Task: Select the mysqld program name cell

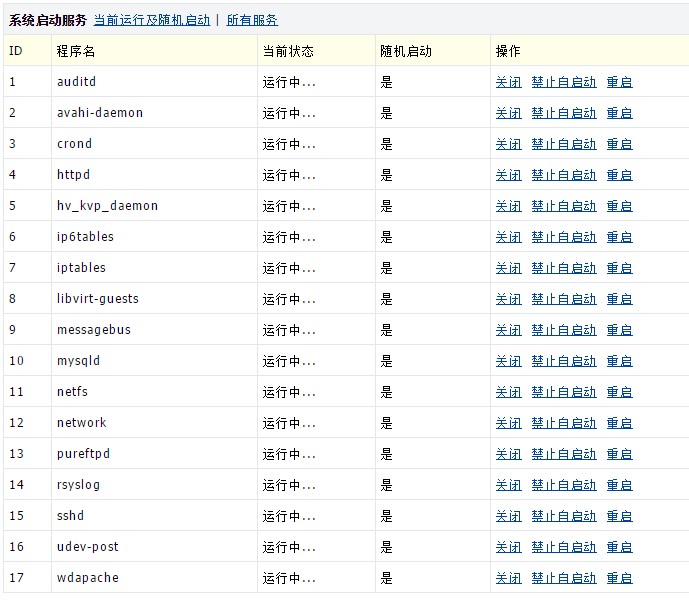Action: pyautogui.click(x=154, y=360)
